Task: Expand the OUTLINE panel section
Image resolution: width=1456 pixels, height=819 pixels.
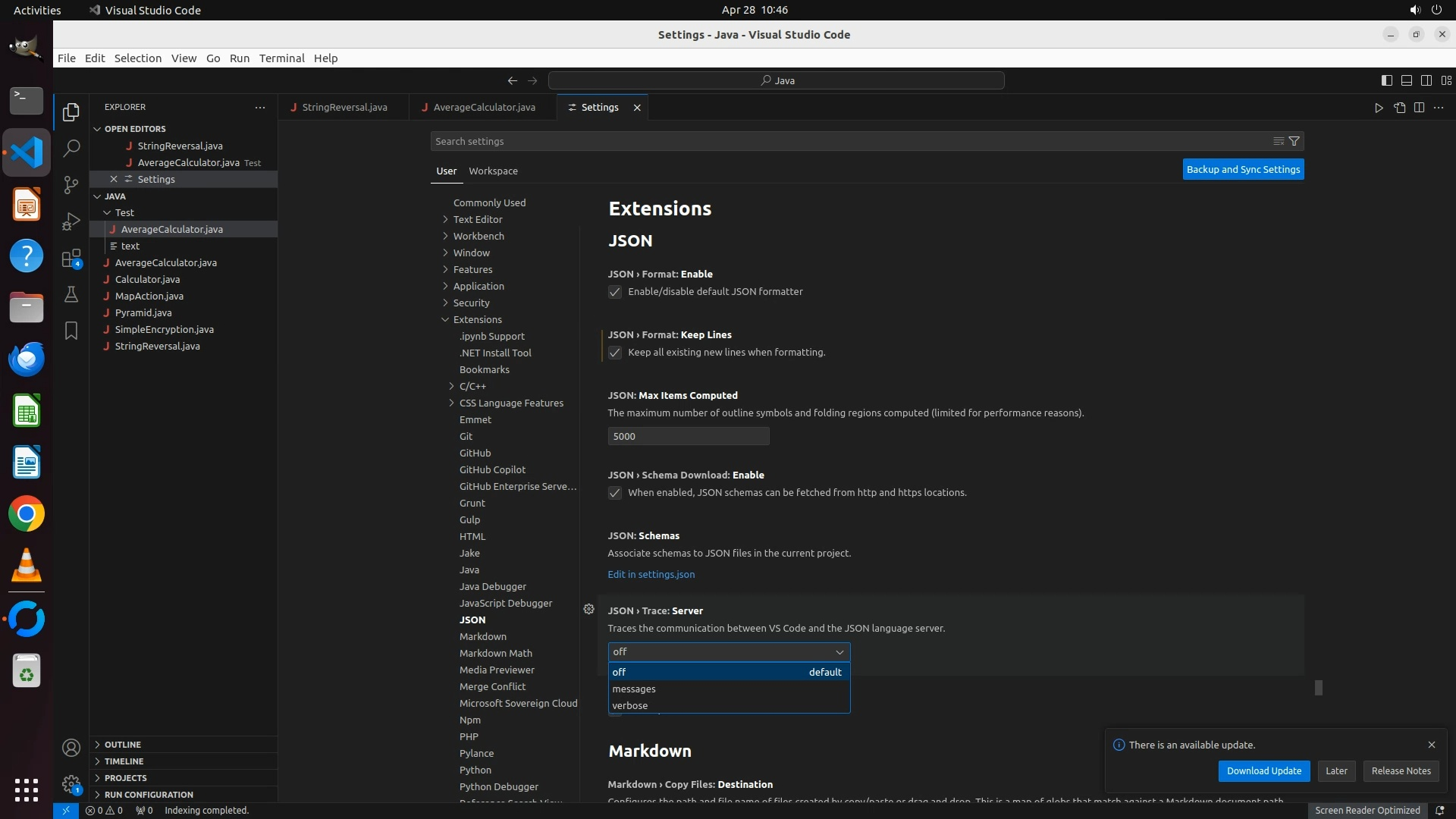Action: [x=123, y=745]
